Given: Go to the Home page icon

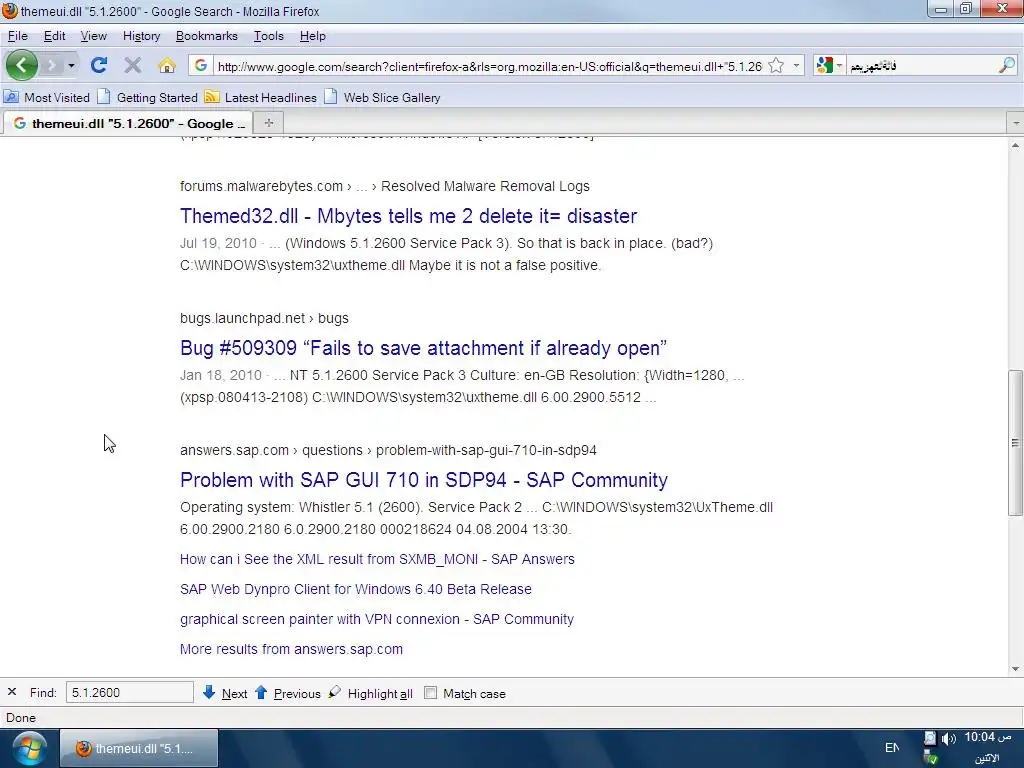Looking at the screenshot, I should tap(167, 65).
